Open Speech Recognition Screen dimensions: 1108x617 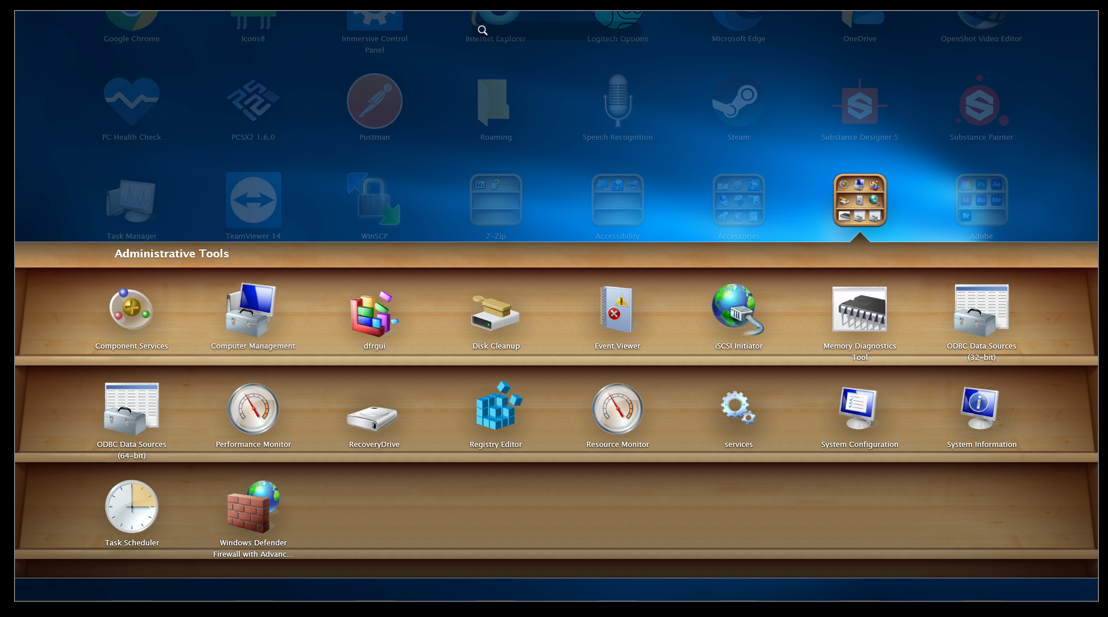click(x=617, y=102)
